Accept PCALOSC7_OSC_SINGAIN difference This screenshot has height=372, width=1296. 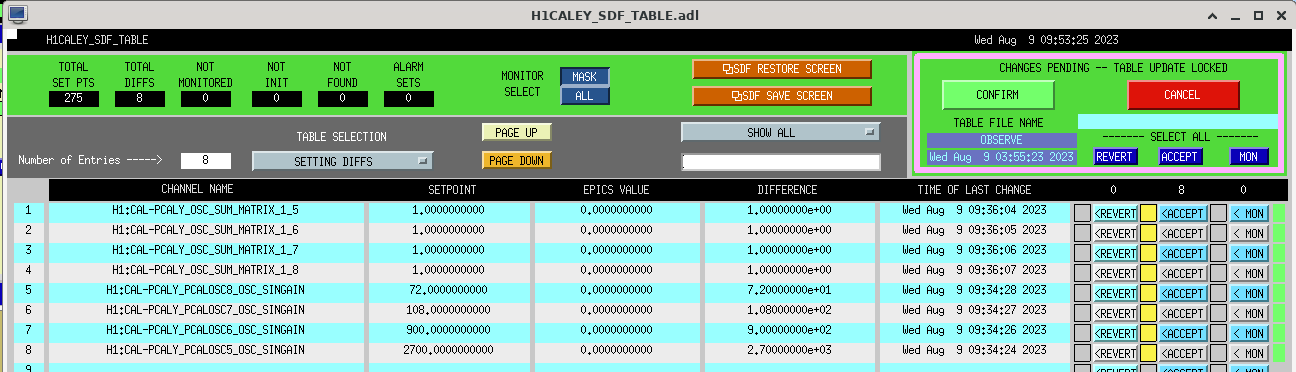tap(1182, 312)
